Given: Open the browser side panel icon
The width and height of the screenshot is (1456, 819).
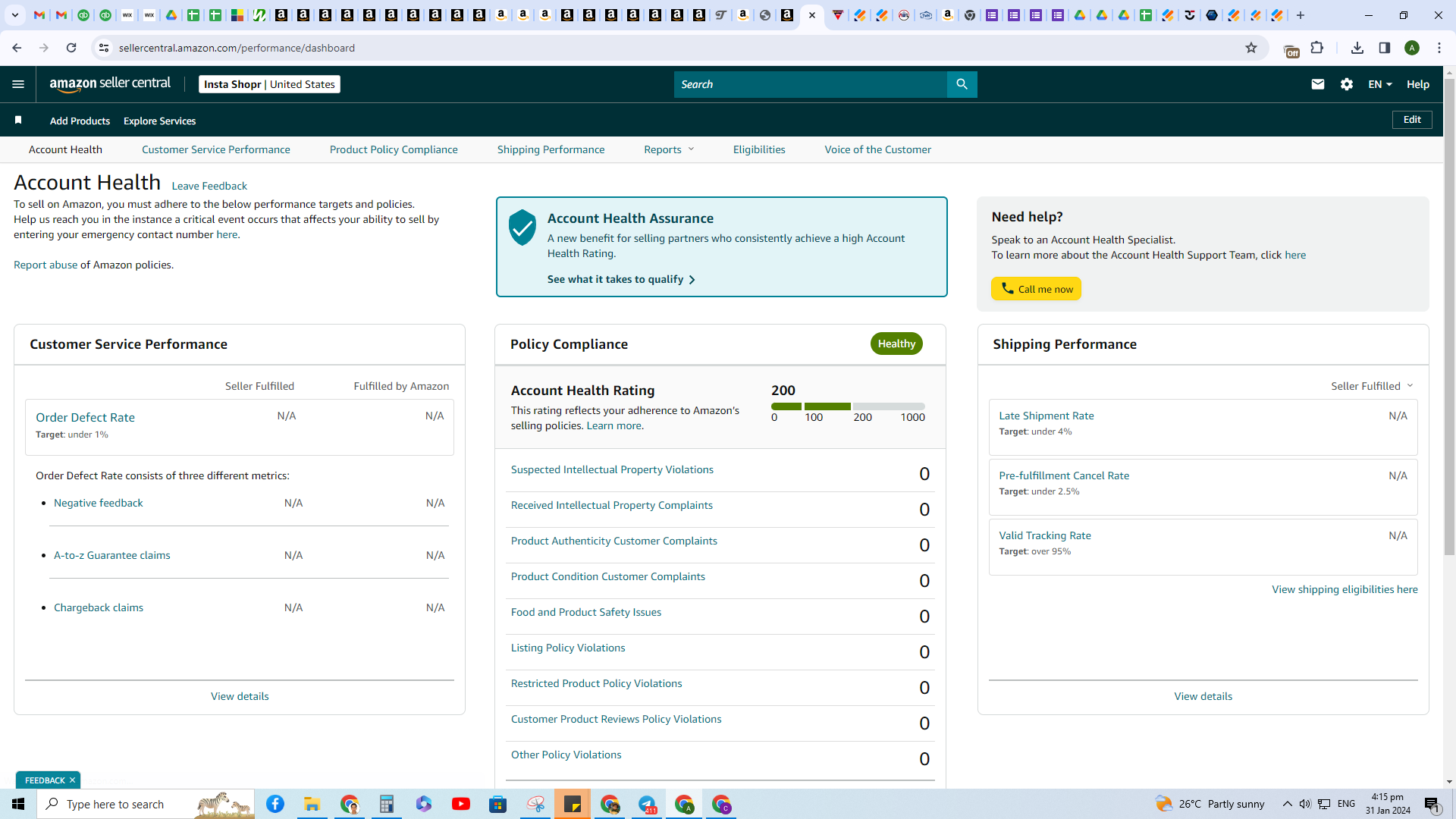Looking at the screenshot, I should [1385, 48].
